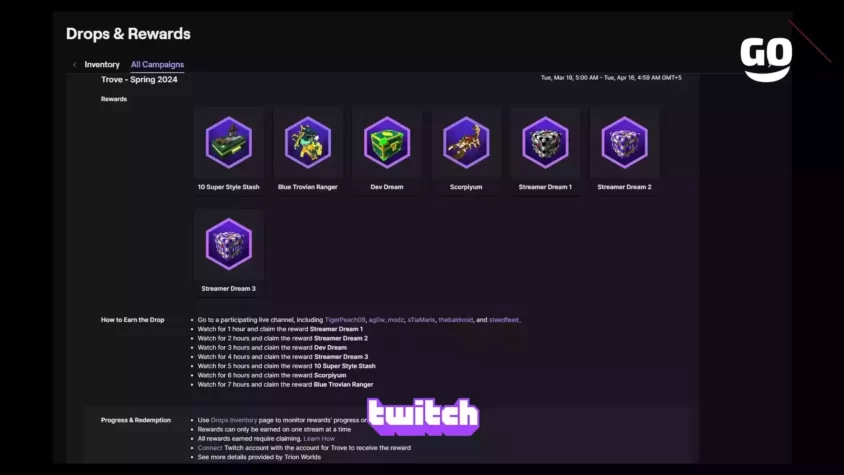Open the TigerPeach09 channel link
The height and width of the screenshot is (475, 844).
[345, 320]
